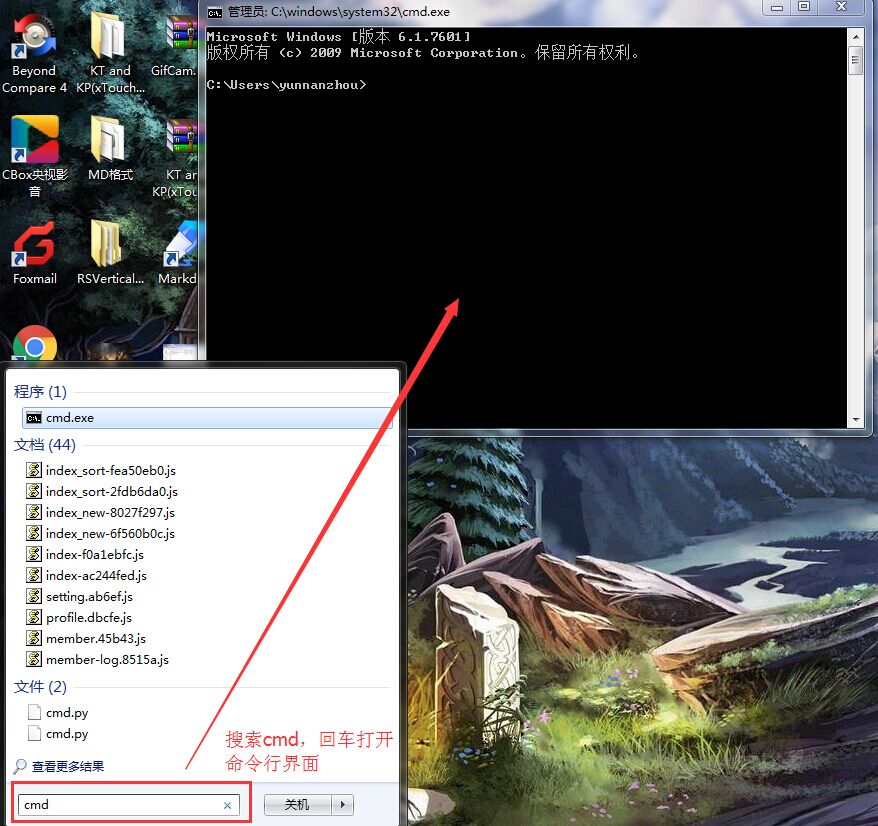Clear the search box with the X
The width and height of the screenshot is (878, 826).
tap(227, 805)
